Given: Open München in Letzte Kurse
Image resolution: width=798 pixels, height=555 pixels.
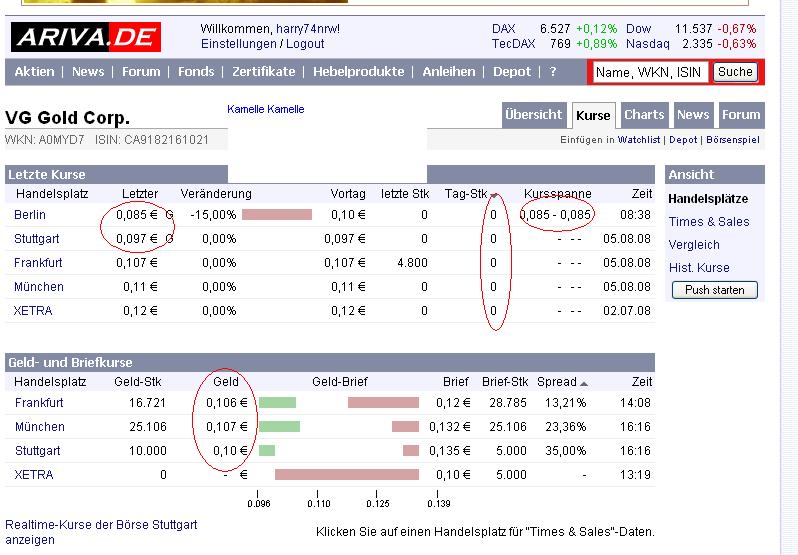Looking at the screenshot, I should tap(39, 286).
